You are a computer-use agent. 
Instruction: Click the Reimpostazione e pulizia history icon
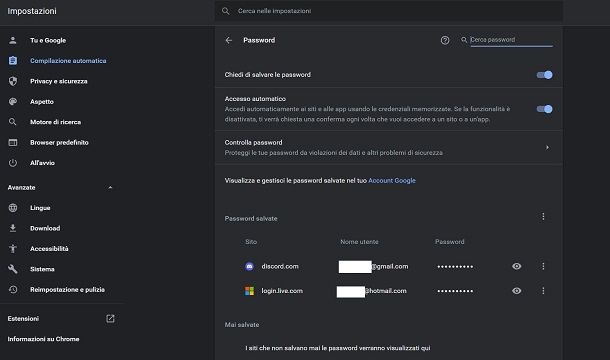point(13,290)
